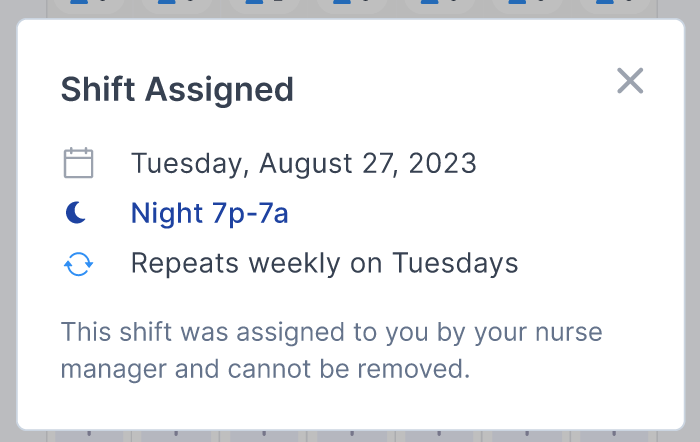Screen dimensions: 700x442
Task: Click the first staff-count pill behind the dialog
Action: click(x=89, y=5)
